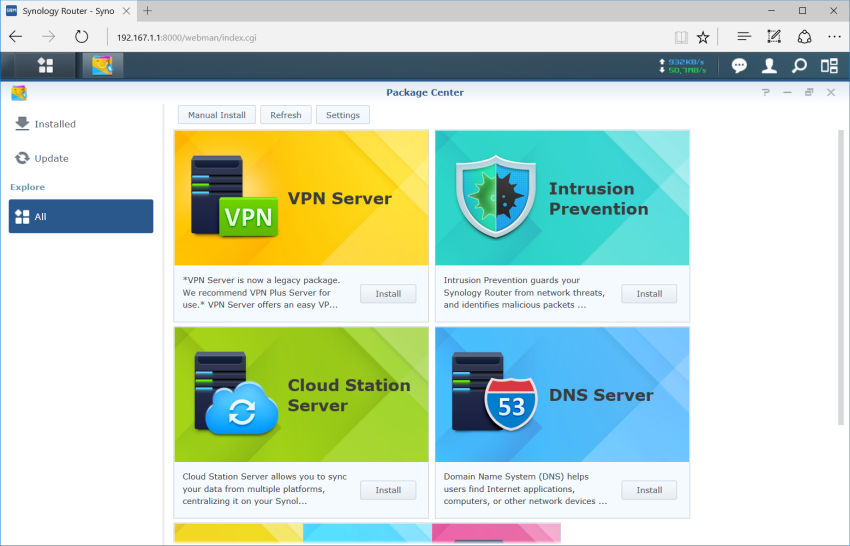Image resolution: width=850 pixels, height=546 pixels.
Task: Click the Intrusion Prevention description text
Action: click(524, 292)
